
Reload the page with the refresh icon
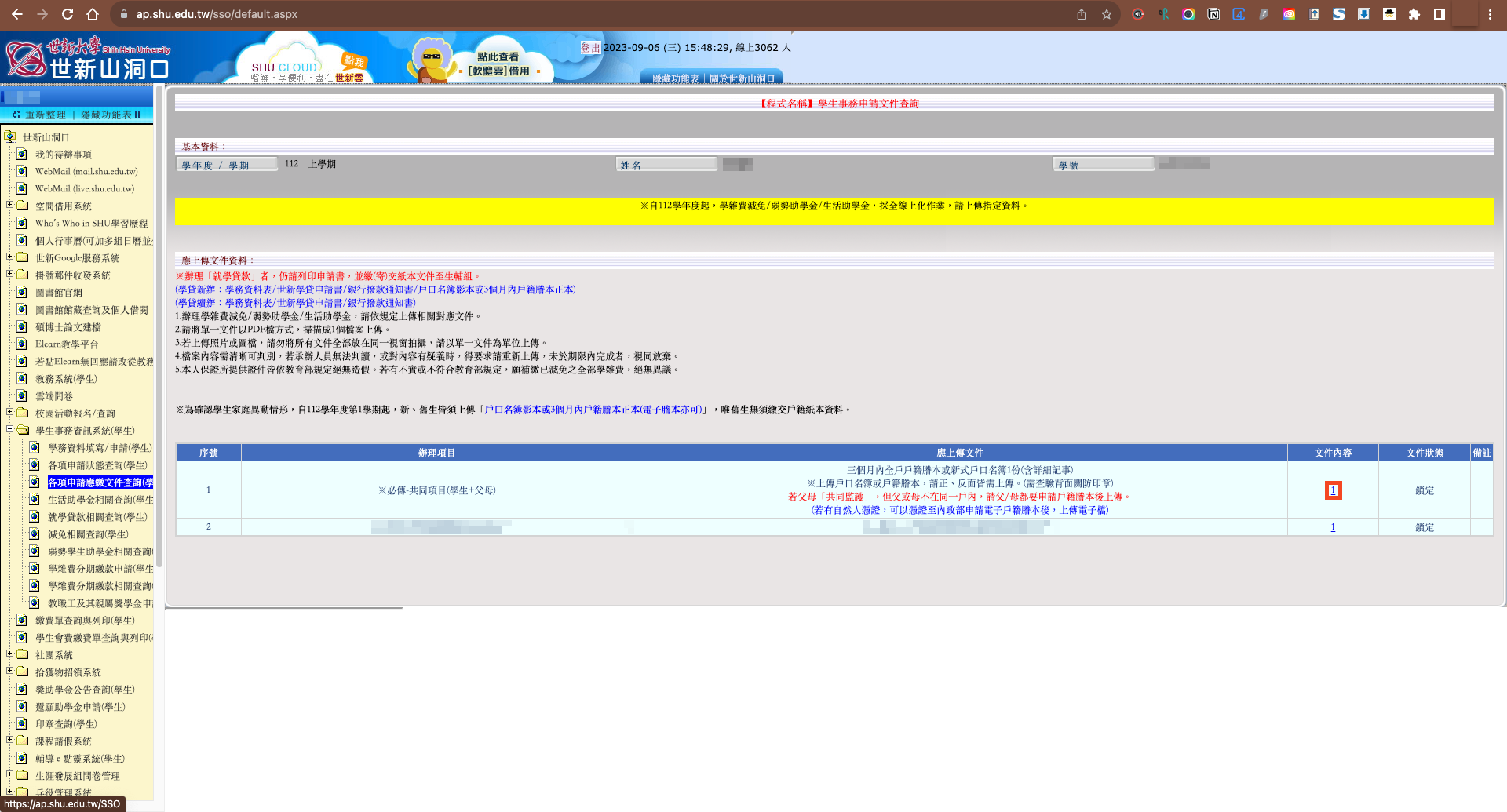68,14
